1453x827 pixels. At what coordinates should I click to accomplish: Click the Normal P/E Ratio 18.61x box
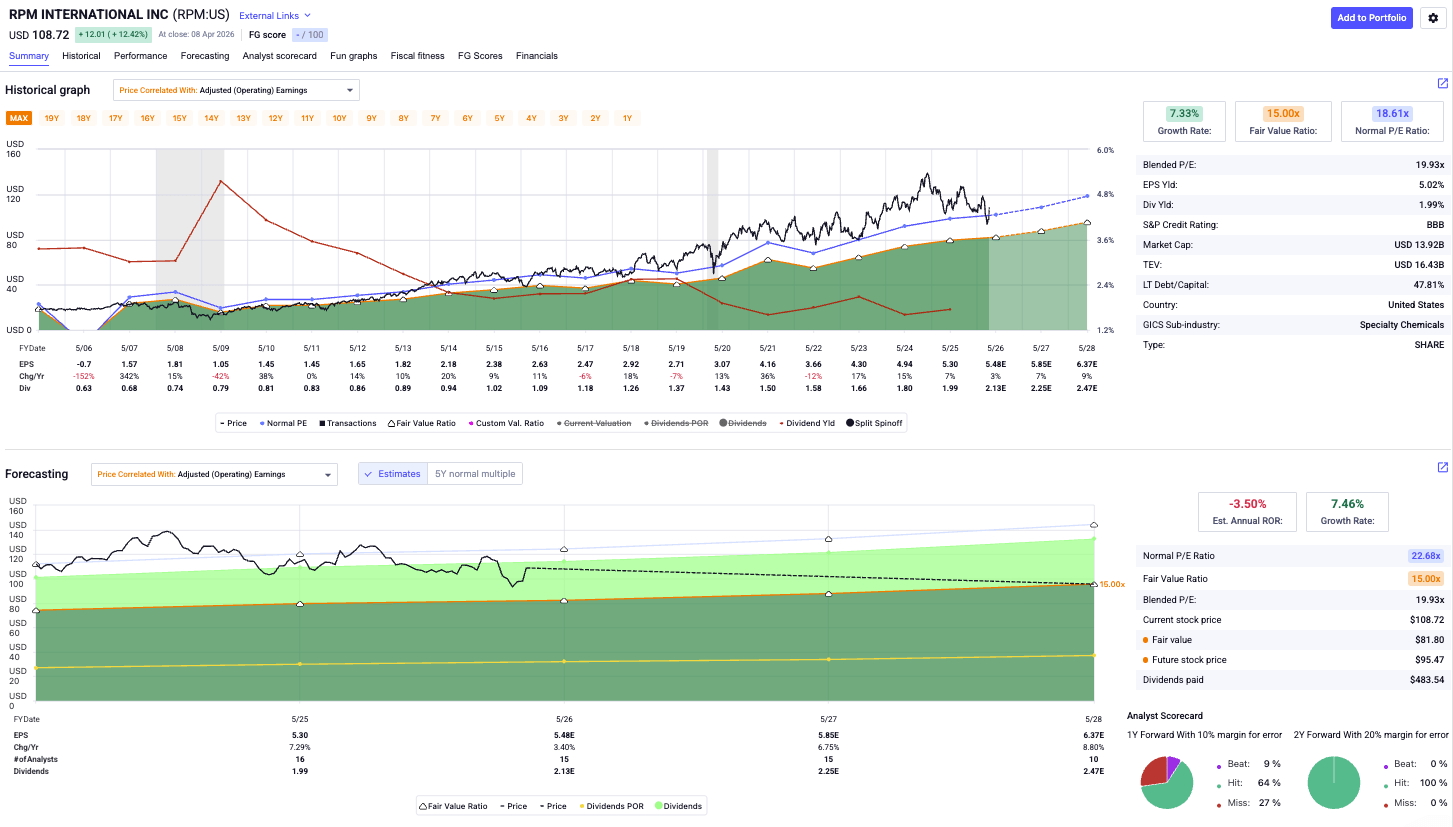(1392, 121)
